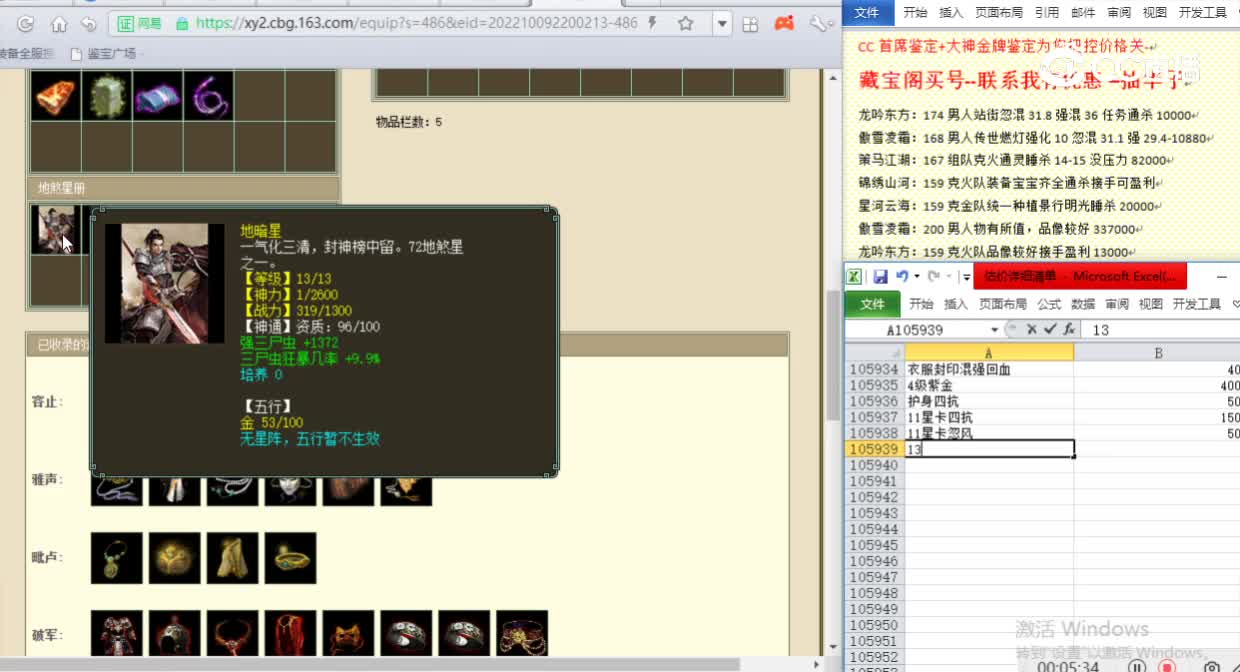Undo last action in Excel
The width and height of the screenshot is (1240, 672).
point(901,277)
